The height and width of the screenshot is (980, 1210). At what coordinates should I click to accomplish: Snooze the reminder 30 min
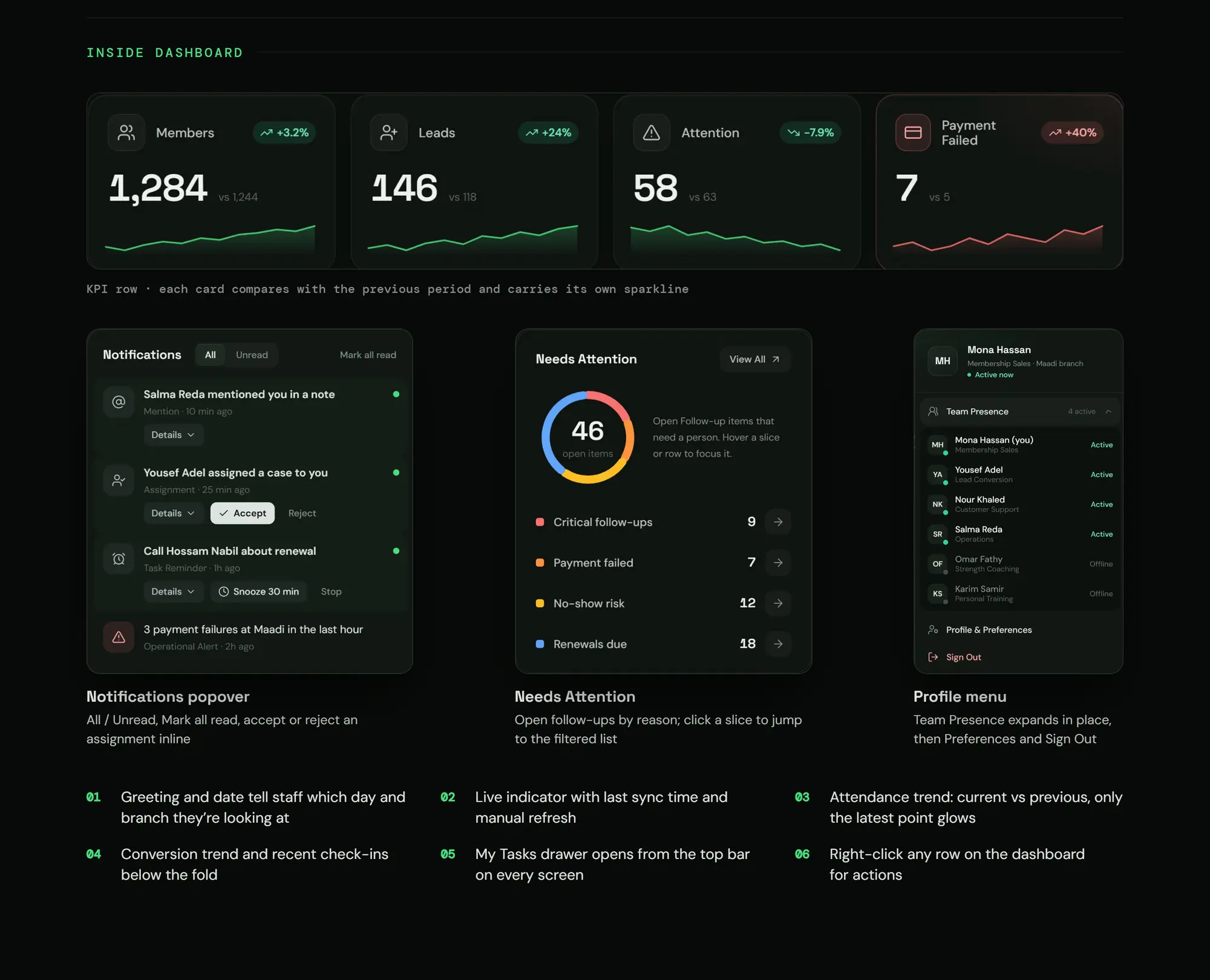click(x=258, y=592)
